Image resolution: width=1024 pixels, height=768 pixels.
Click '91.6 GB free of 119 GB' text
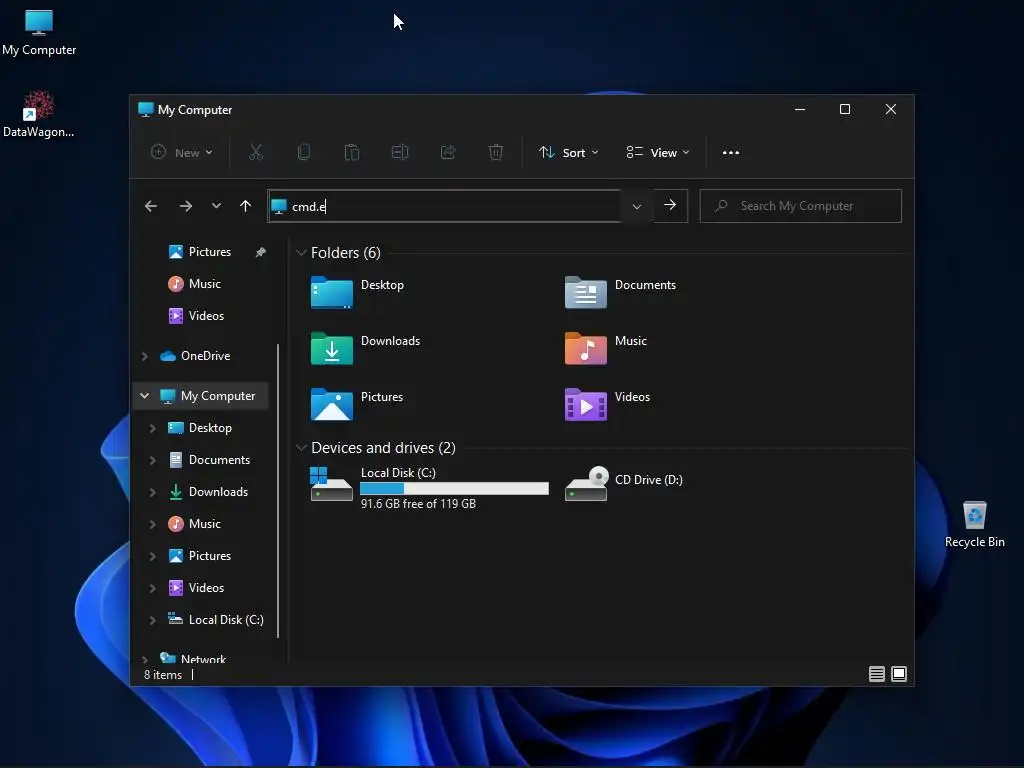(418, 504)
